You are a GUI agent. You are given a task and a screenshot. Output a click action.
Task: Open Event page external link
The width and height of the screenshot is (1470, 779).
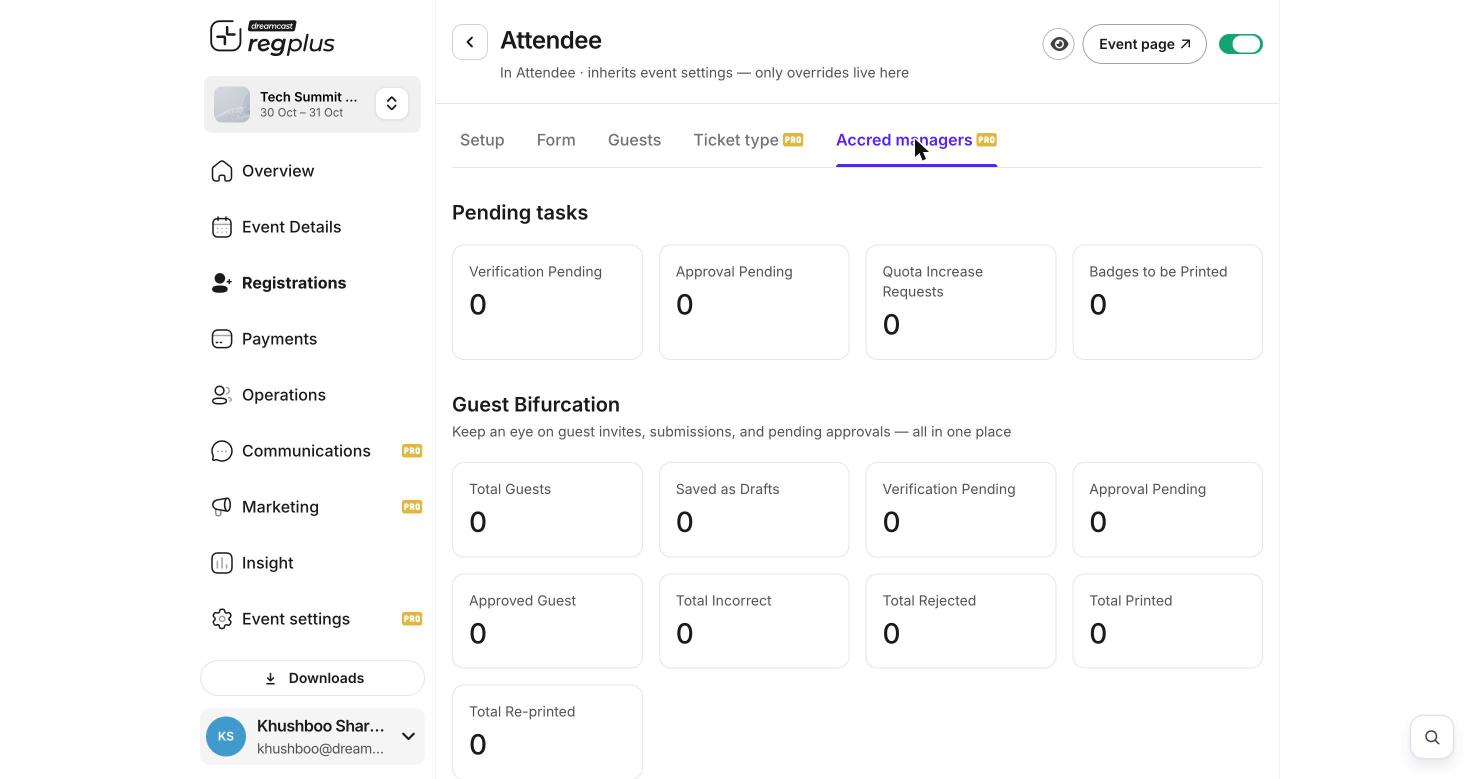1145,44
